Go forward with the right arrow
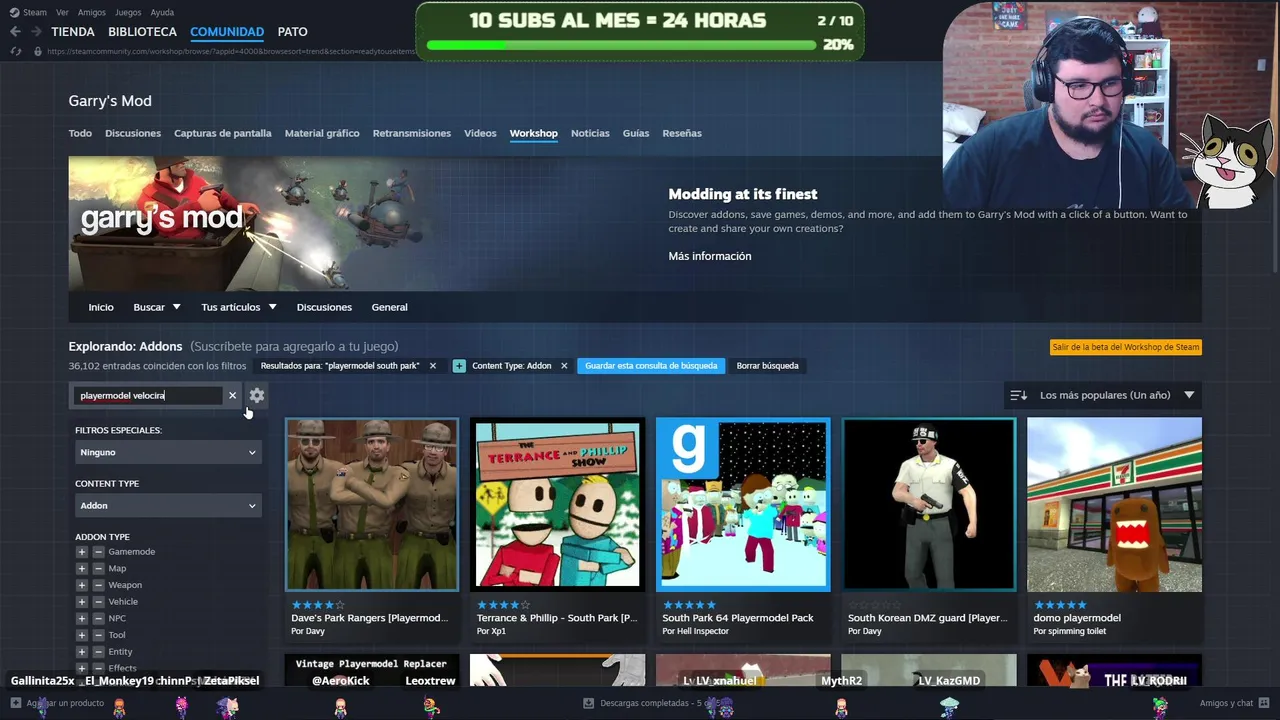The height and width of the screenshot is (720, 1280). 37,32
